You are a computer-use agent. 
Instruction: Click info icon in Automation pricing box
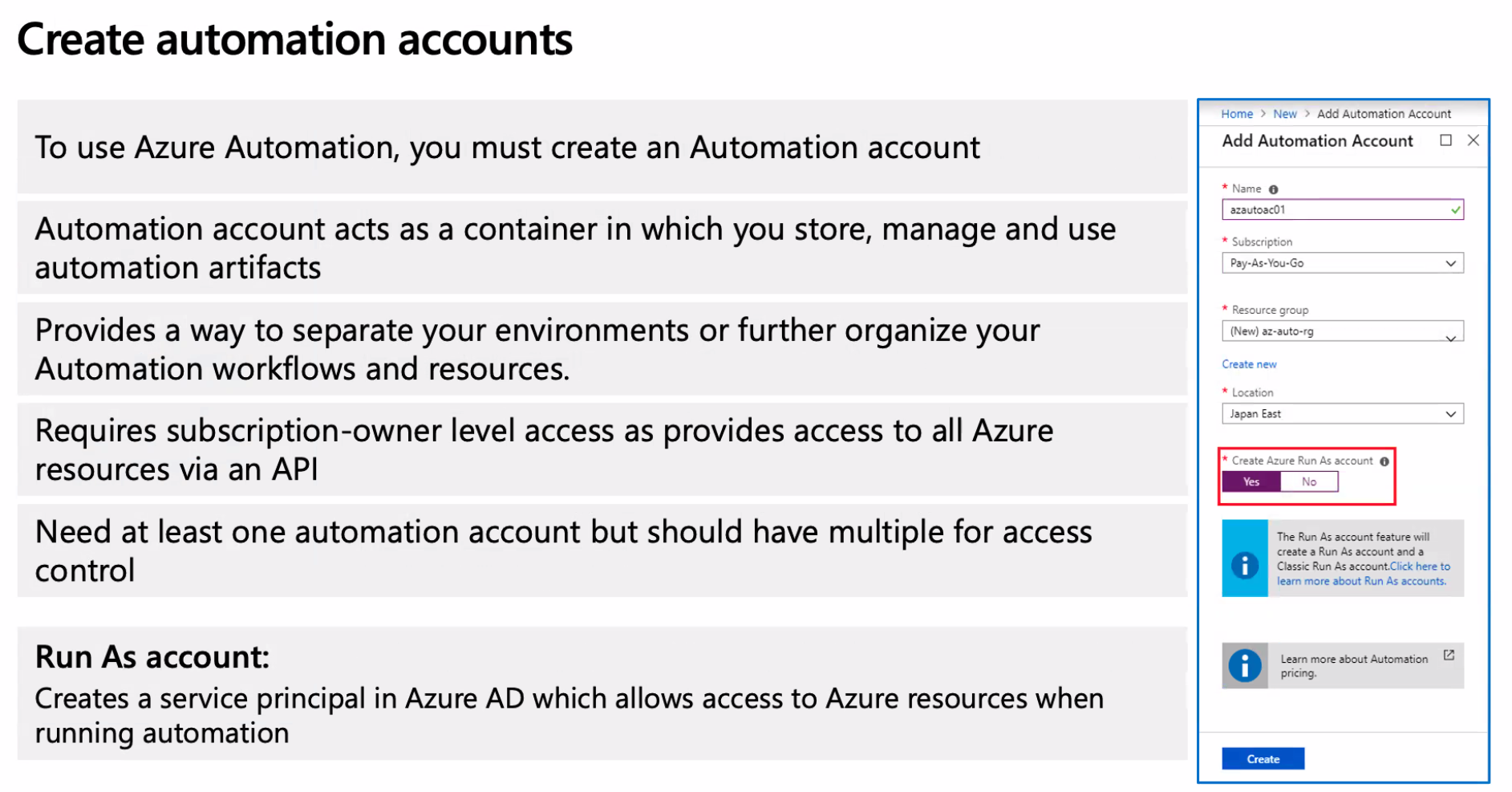point(1245,665)
